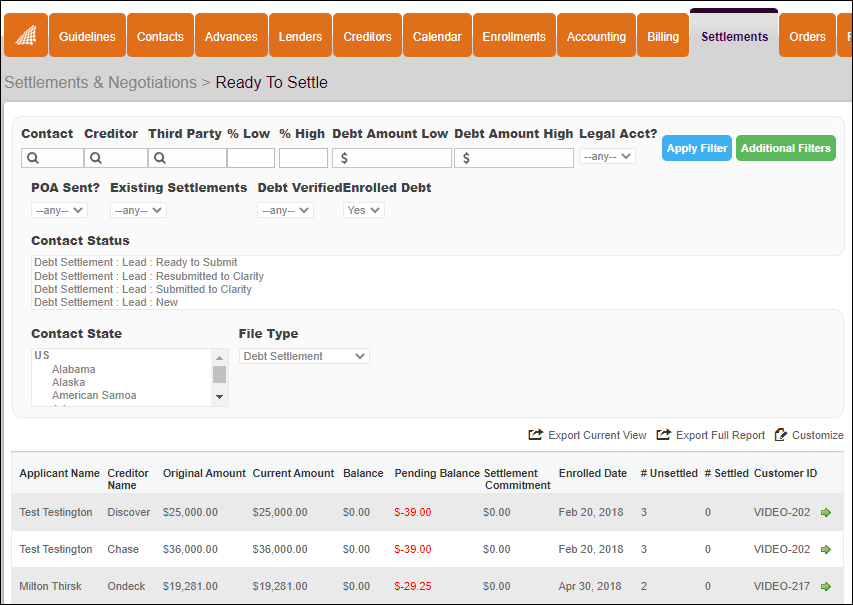Click the Additional Filters button
This screenshot has height=605, width=853.
[x=785, y=148]
